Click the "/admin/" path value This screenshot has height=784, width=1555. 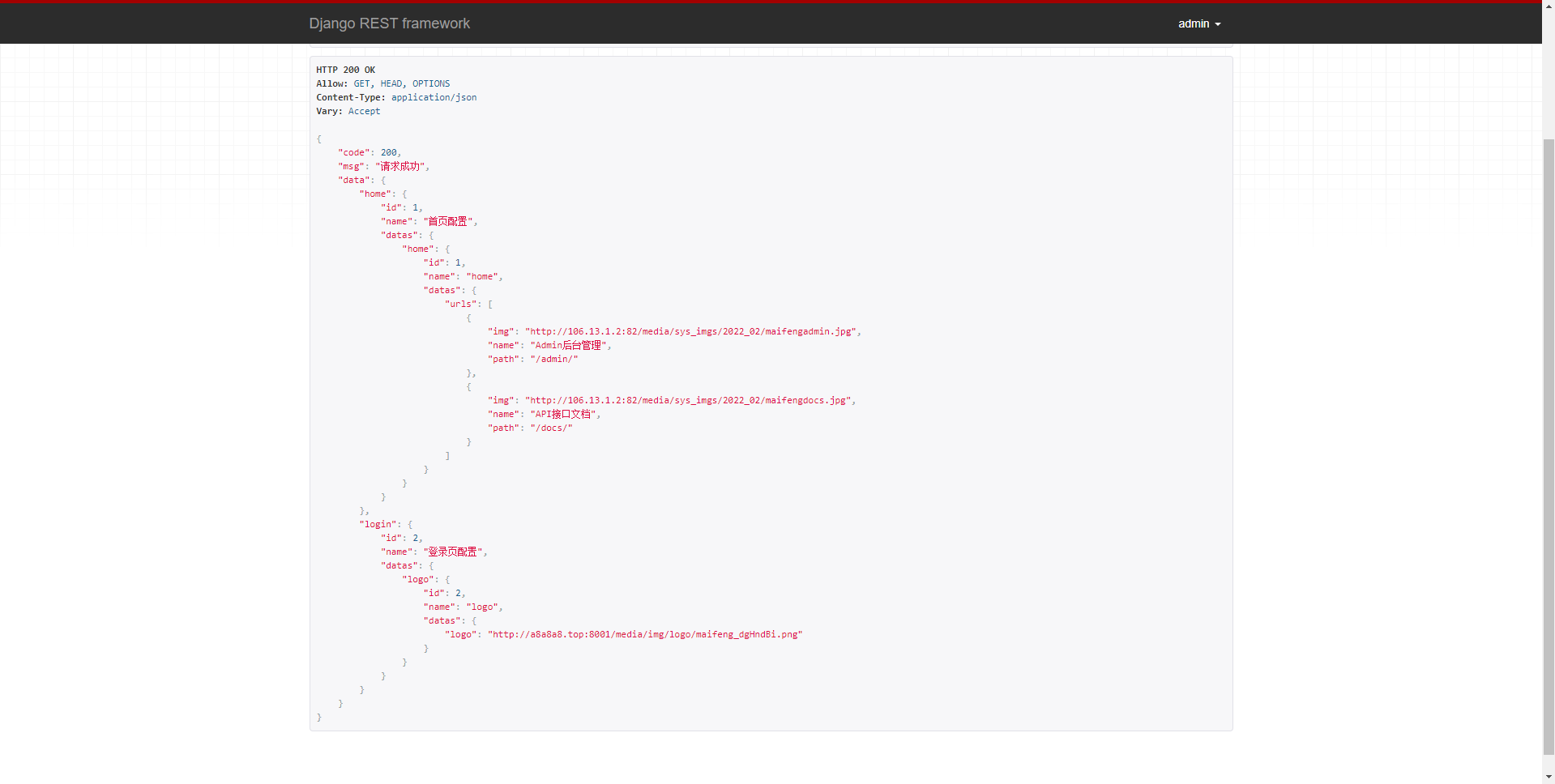(553, 359)
